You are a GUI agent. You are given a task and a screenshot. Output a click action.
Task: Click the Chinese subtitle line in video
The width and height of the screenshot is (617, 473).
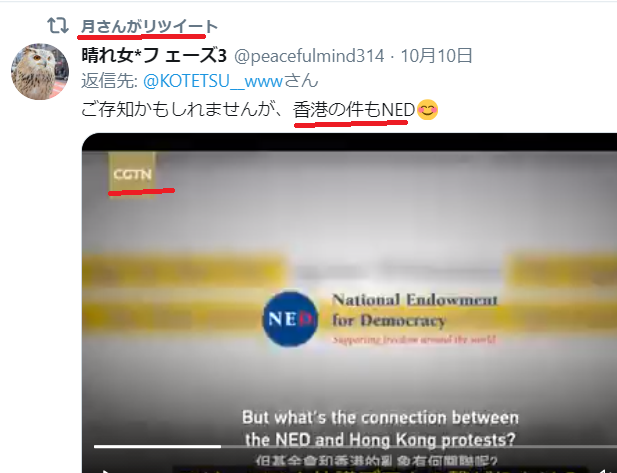(x=377, y=460)
